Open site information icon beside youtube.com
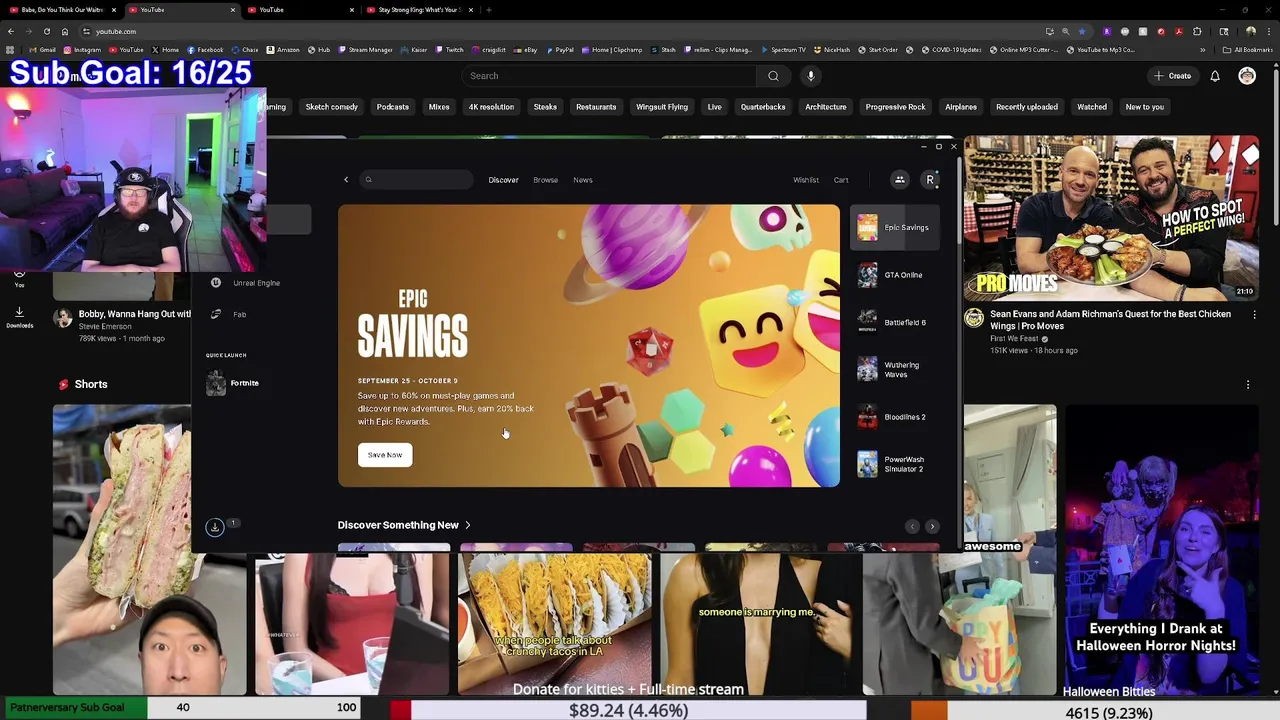This screenshot has height=720, width=1280. coord(86,31)
